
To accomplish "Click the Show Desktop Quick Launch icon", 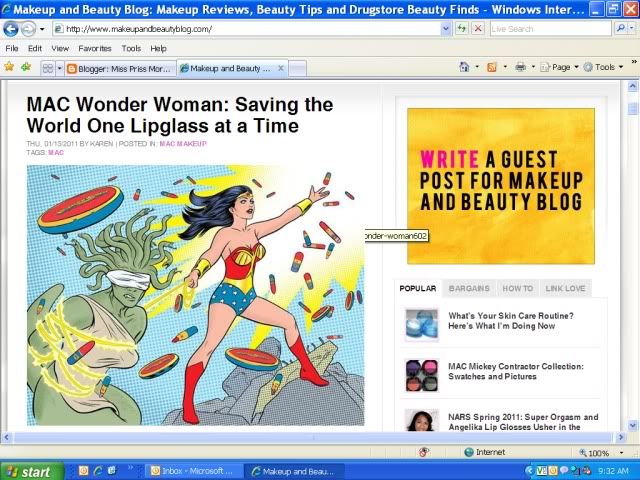I will [112, 471].
